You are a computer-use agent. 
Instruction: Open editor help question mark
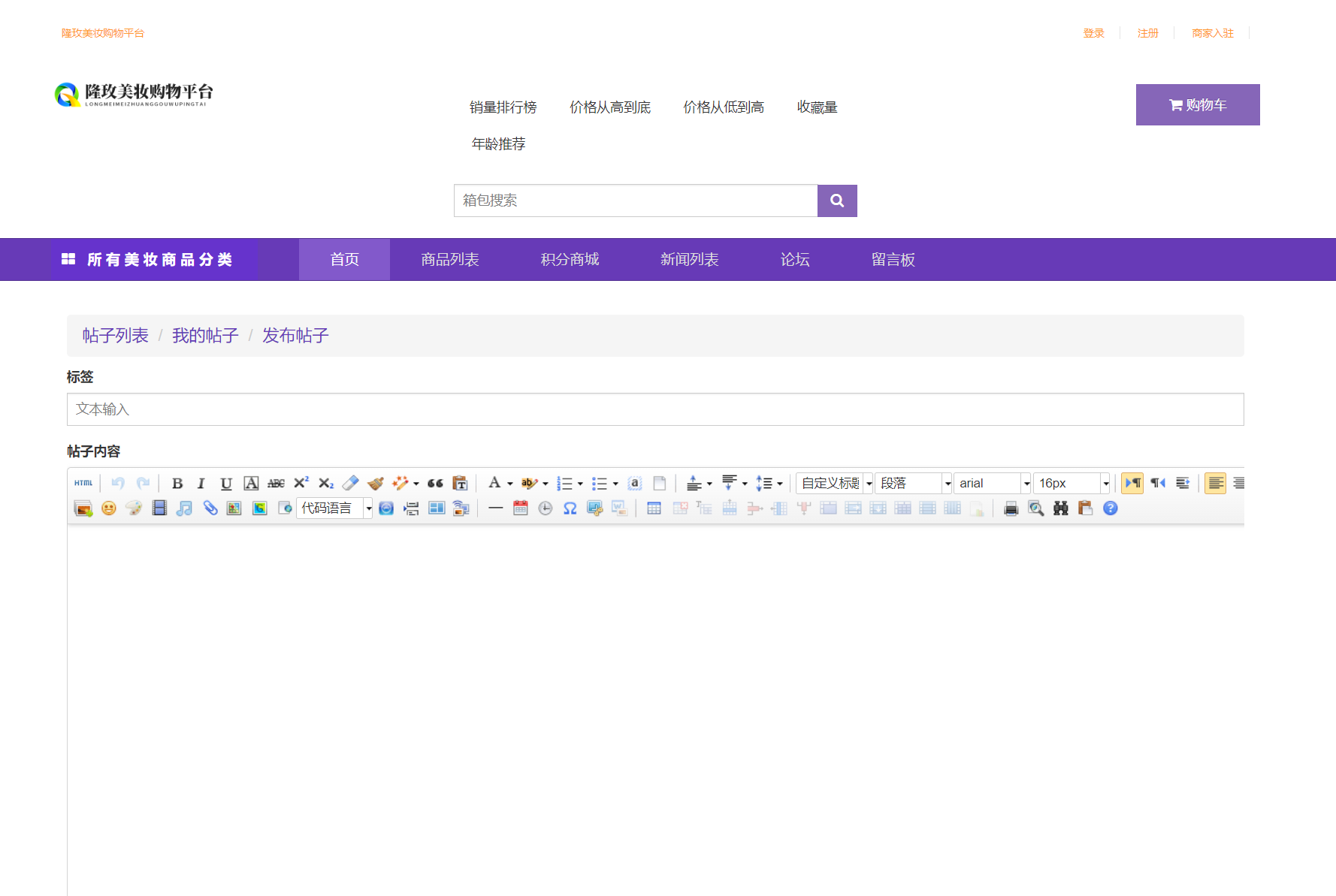1110,508
